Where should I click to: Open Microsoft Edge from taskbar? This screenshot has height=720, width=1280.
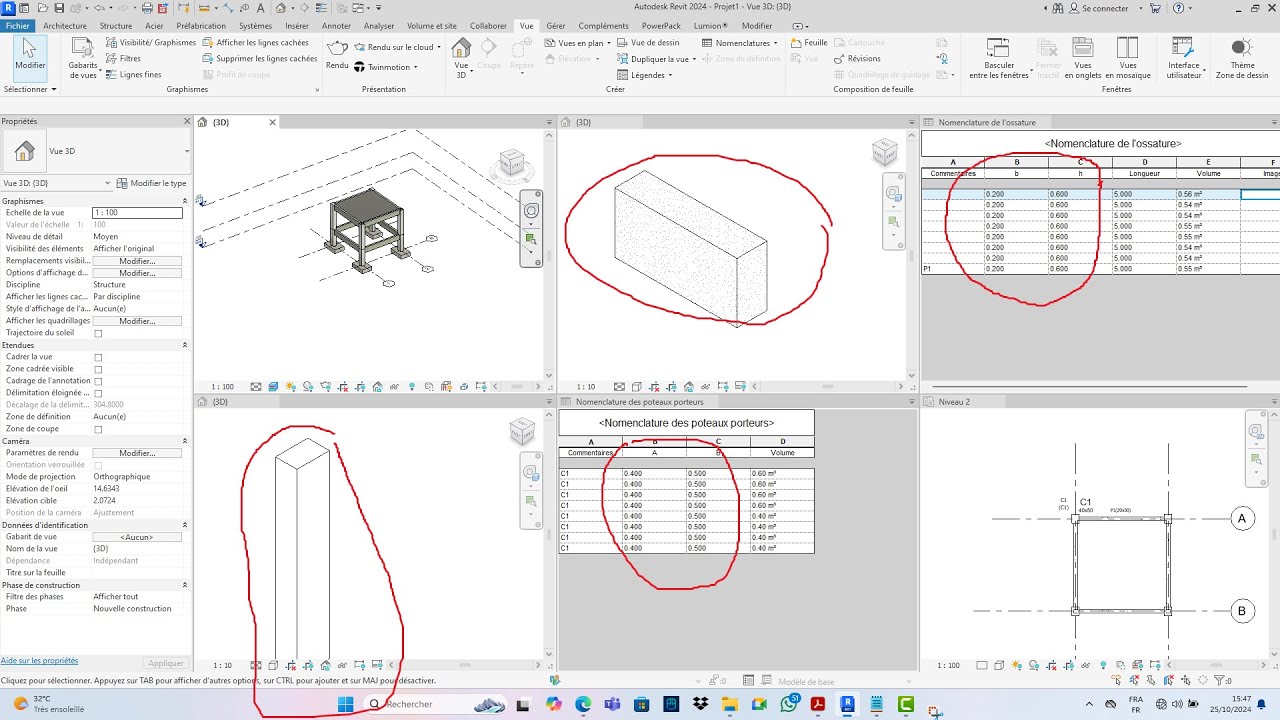(x=583, y=704)
